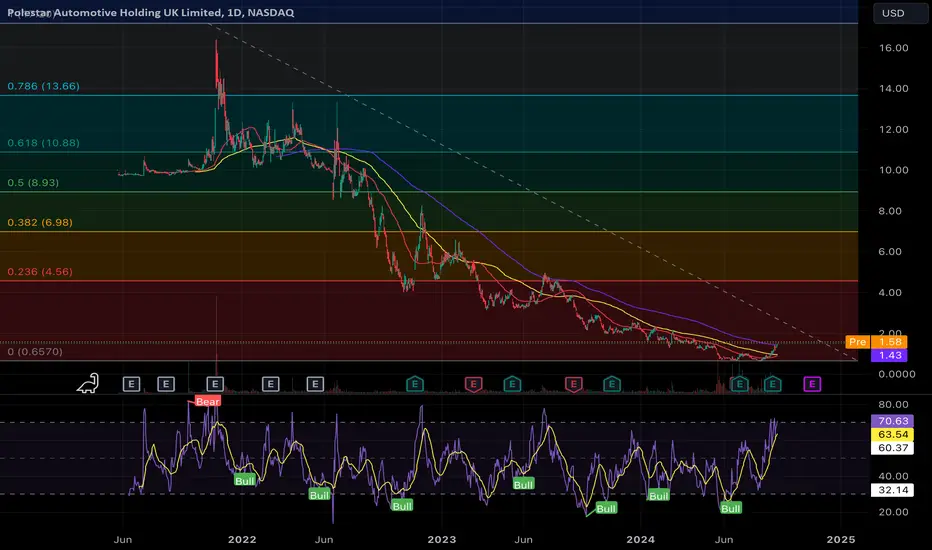Click the 2022 time axis label
The image size is (932, 550).
pos(242,539)
